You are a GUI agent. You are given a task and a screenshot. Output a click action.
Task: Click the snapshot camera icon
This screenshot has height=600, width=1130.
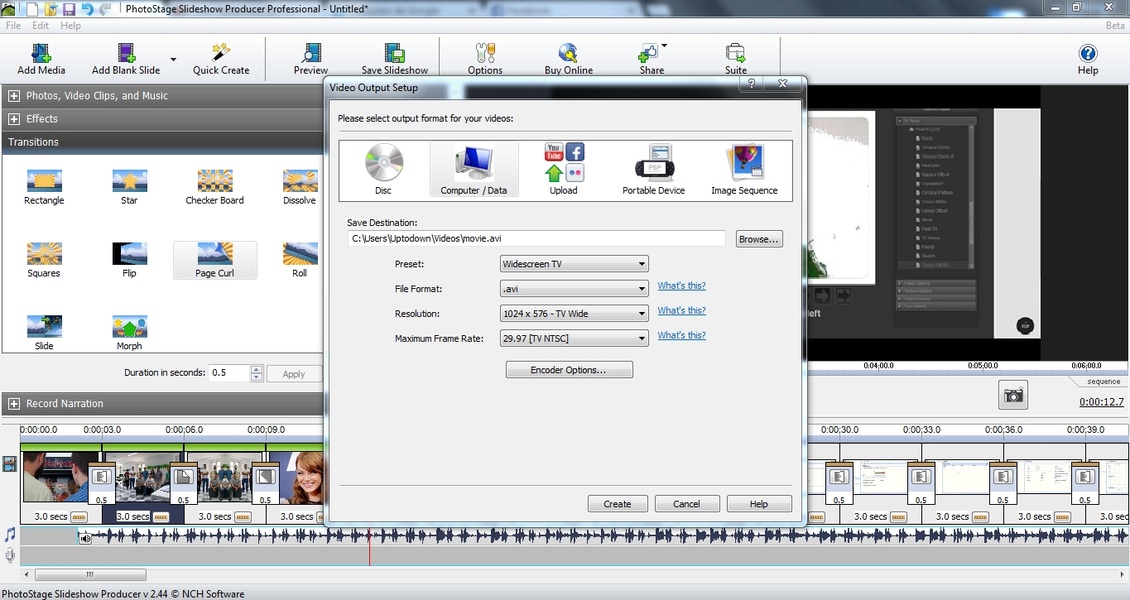(x=1013, y=395)
